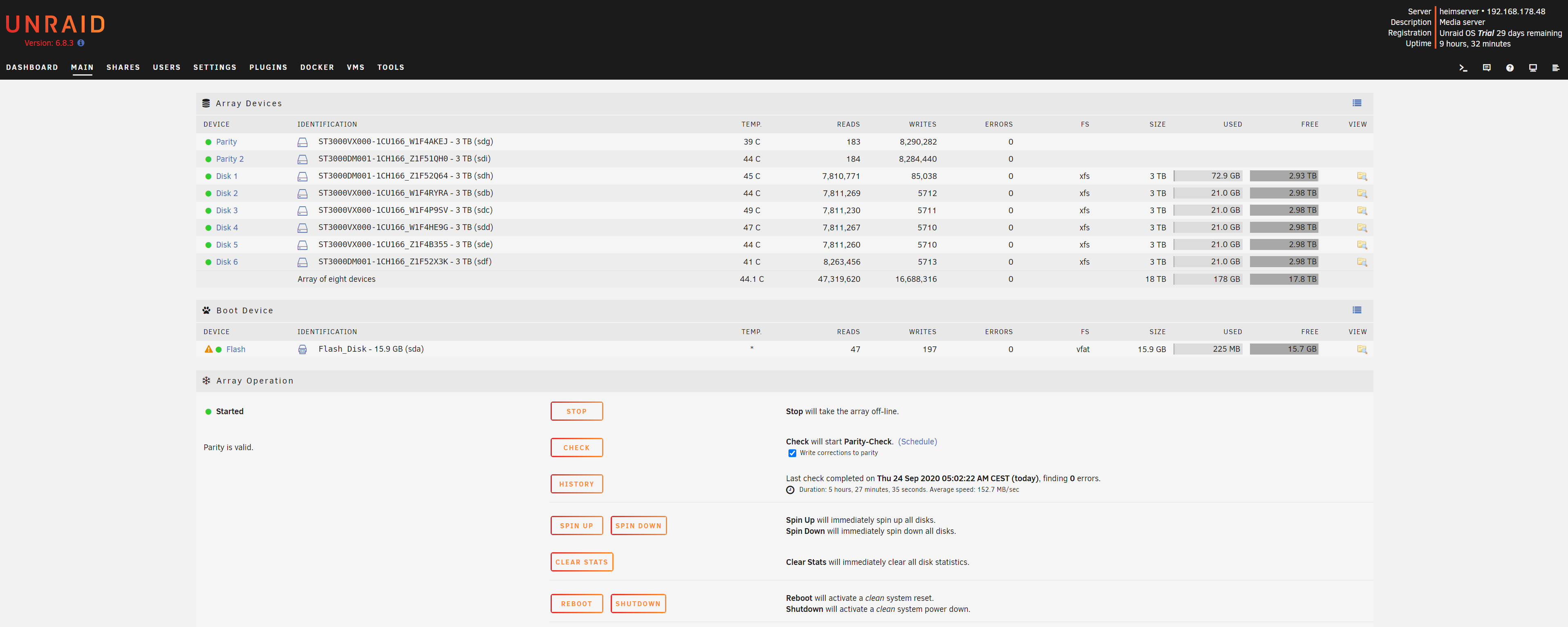The image size is (1568, 627).
Task: Open the feedback speech bubble icon
Action: click(x=1486, y=68)
